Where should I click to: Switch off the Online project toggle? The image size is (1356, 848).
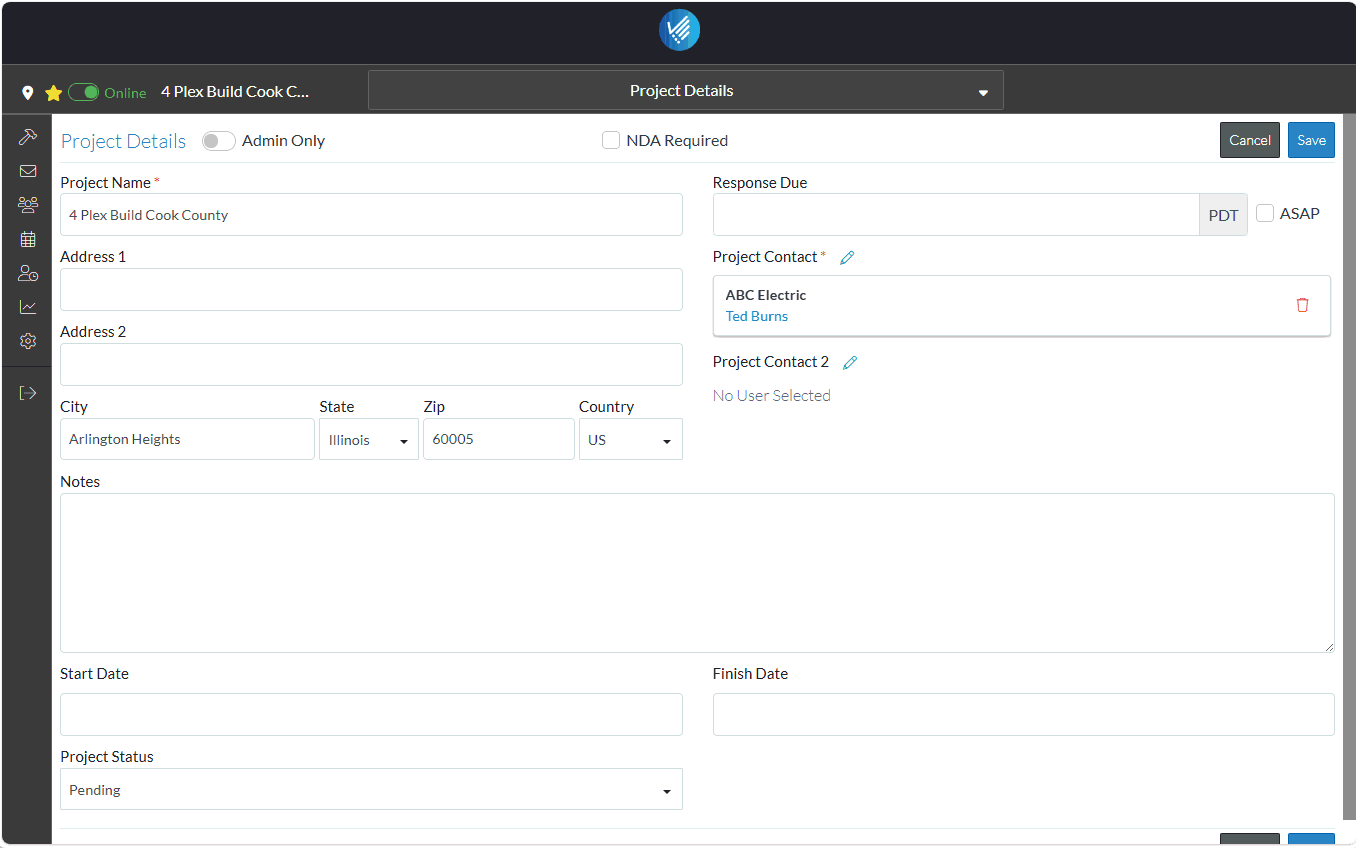point(84,93)
